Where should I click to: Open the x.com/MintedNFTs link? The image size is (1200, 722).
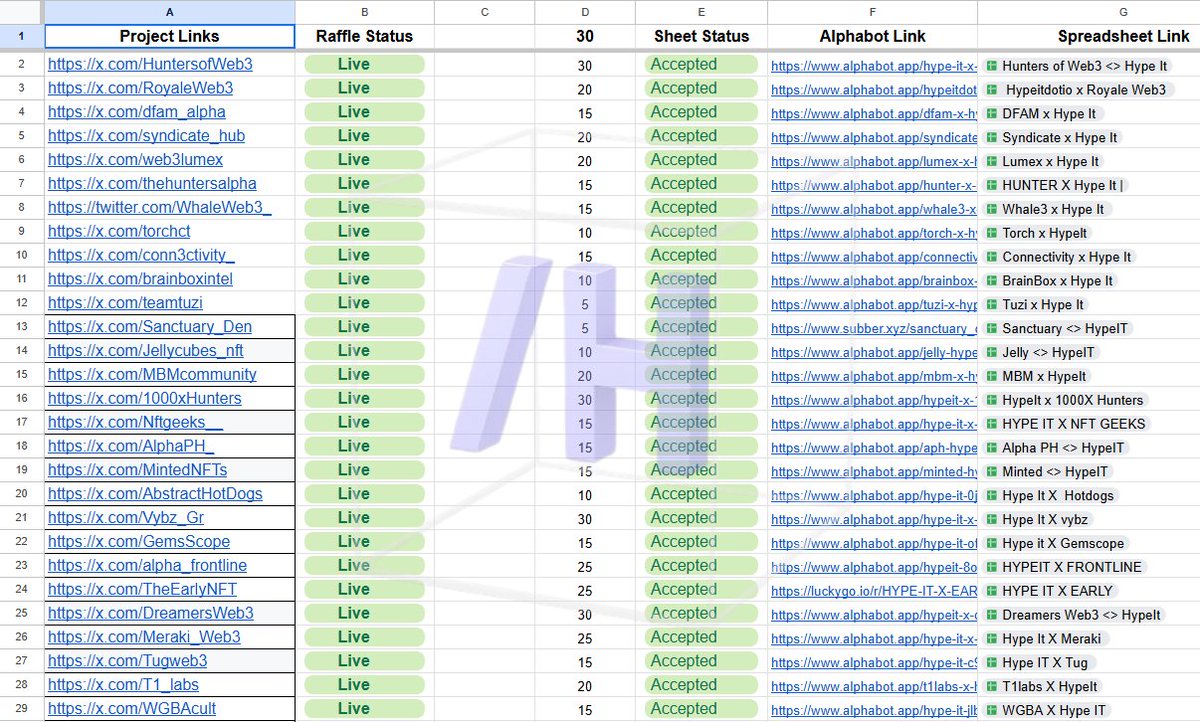(x=138, y=470)
